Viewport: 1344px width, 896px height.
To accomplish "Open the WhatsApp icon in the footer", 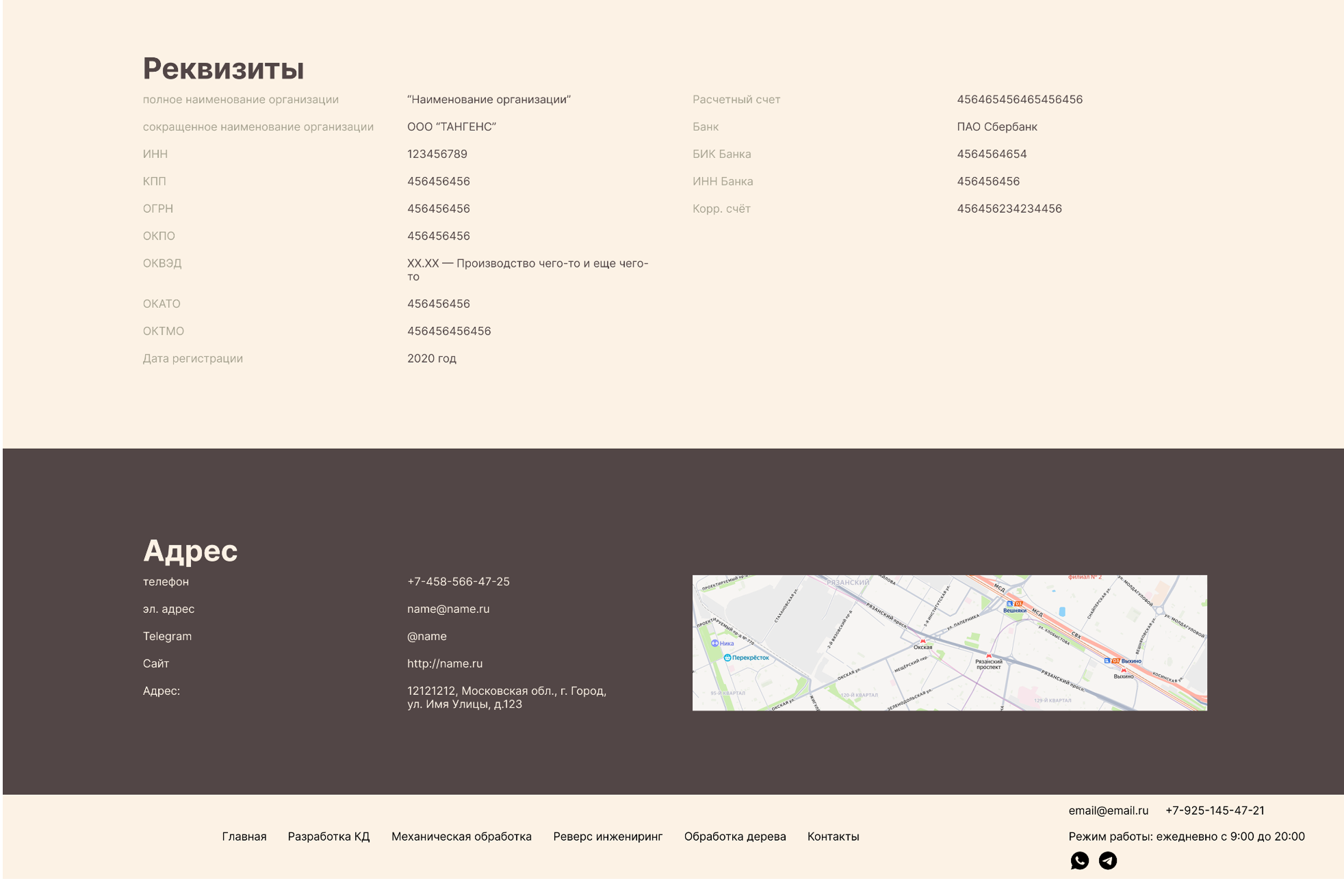I will (x=1079, y=860).
